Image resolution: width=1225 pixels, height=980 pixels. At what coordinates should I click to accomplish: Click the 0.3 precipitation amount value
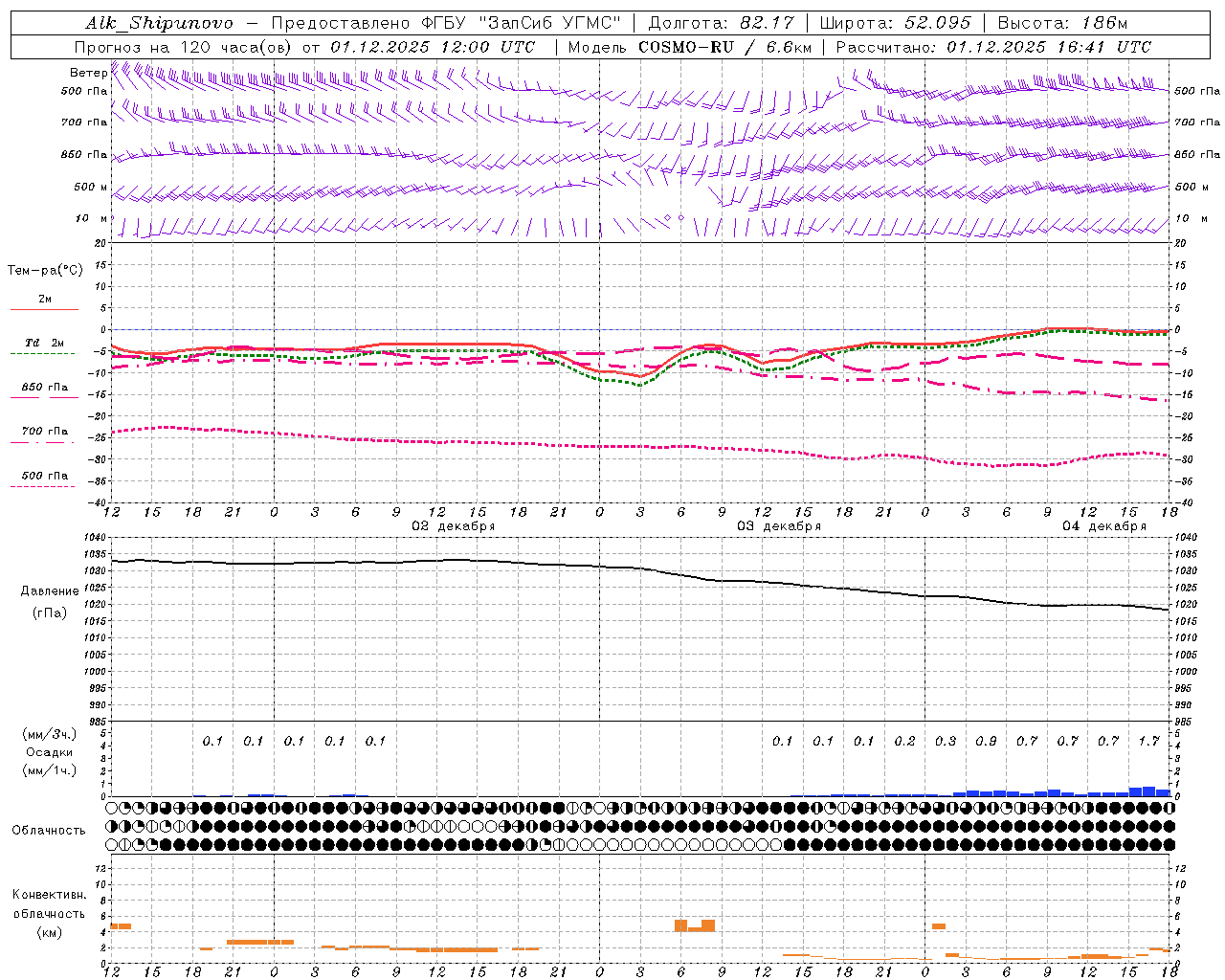[946, 741]
